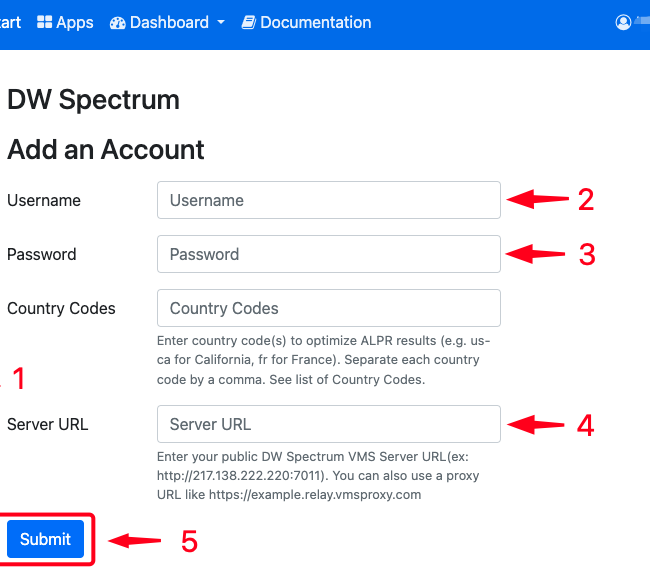Click the Username field label
The height and width of the screenshot is (586, 650).
(x=44, y=200)
